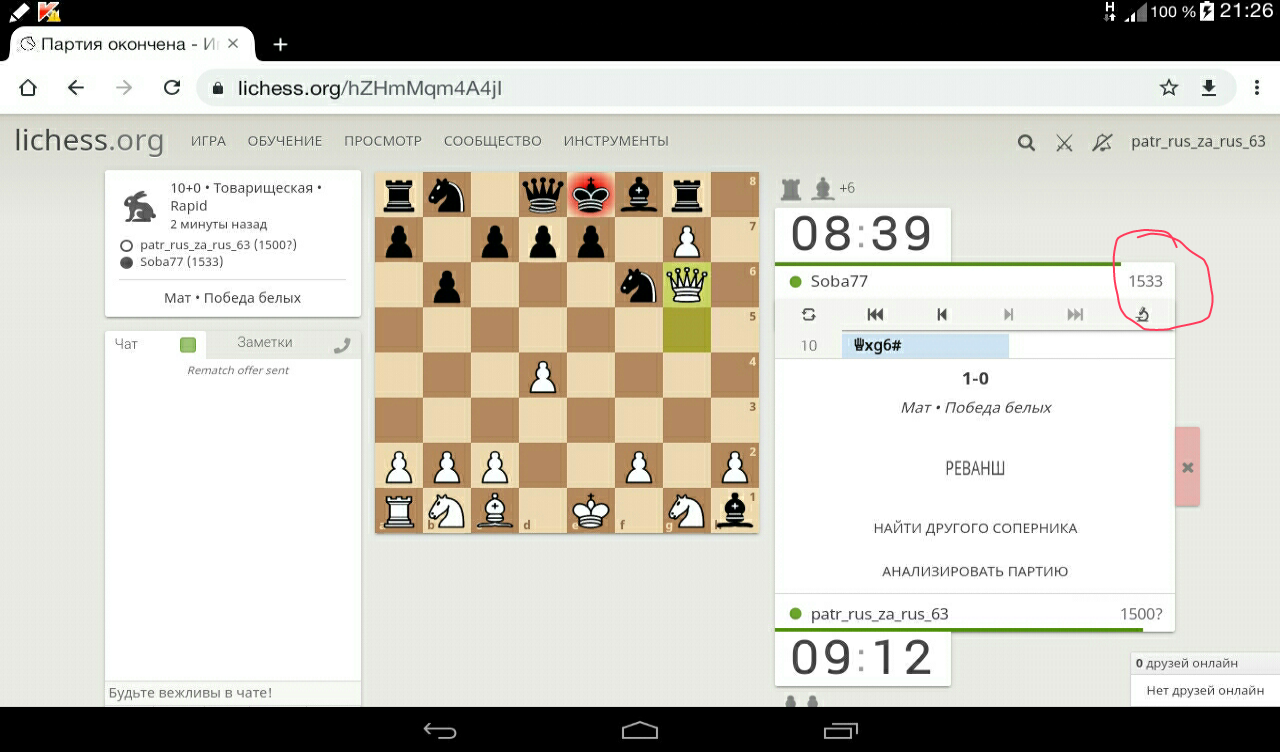The height and width of the screenshot is (752, 1280).
Task: Switch to the Заметки tab
Action: pos(265,342)
